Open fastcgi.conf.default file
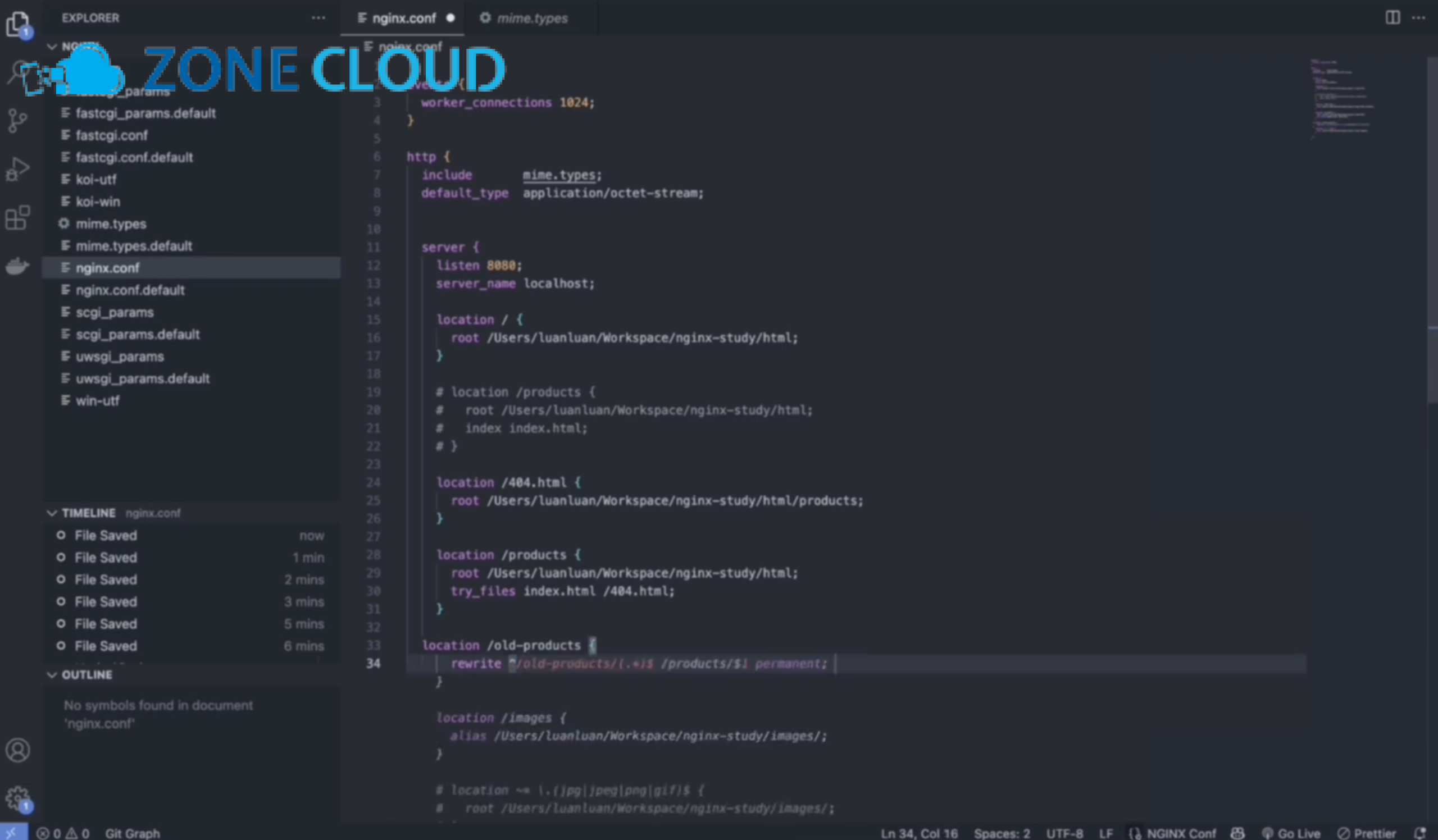This screenshot has height=840, width=1438. coord(192,157)
